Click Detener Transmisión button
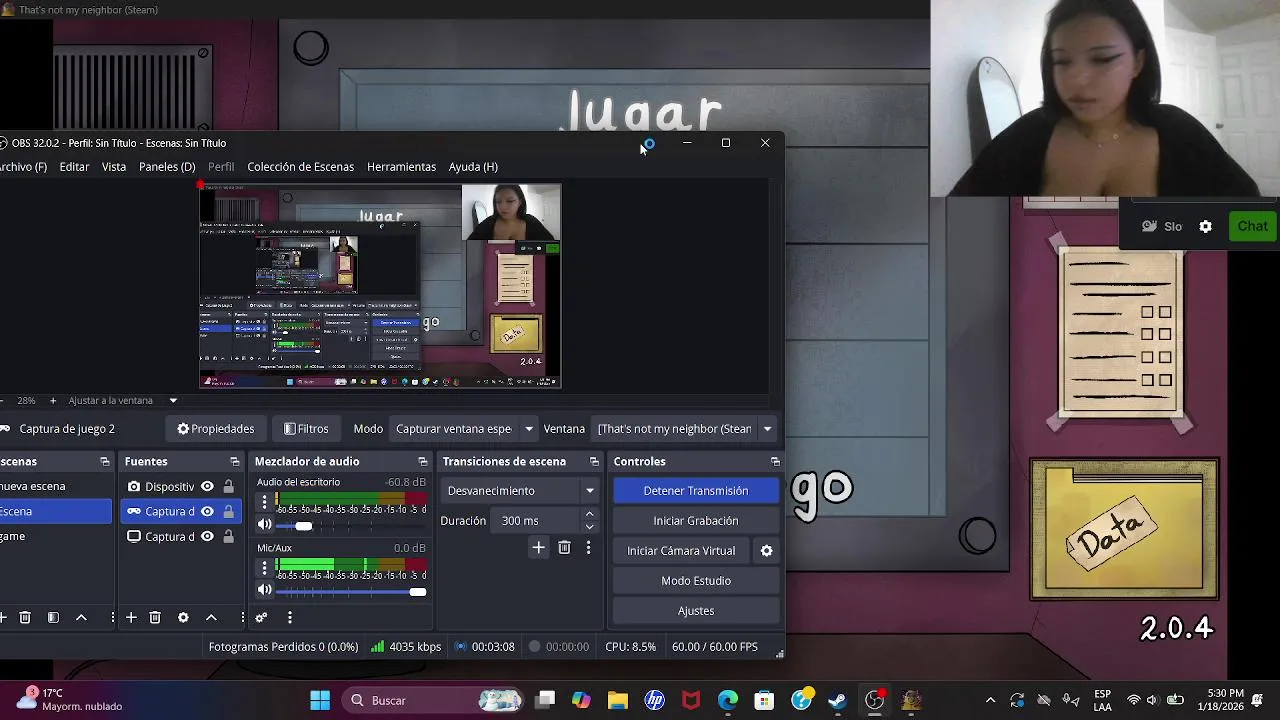Viewport: 1280px width, 720px height. [696, 491]
